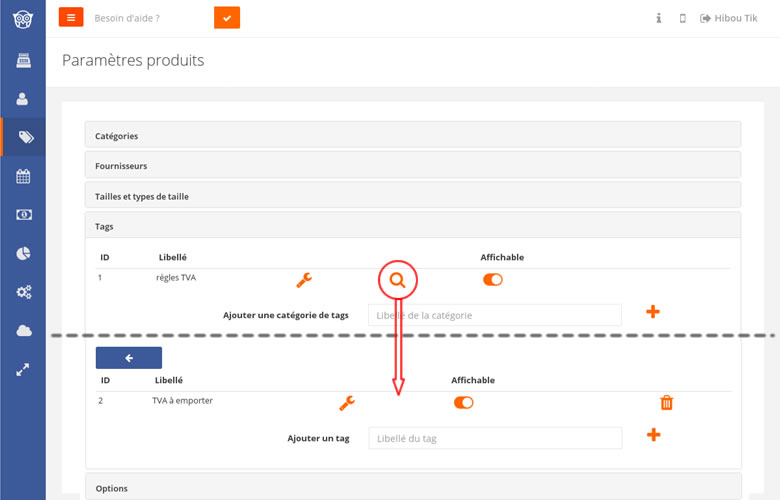
Task: Expand the Fournisseurs section
Action: click(413, 166)
